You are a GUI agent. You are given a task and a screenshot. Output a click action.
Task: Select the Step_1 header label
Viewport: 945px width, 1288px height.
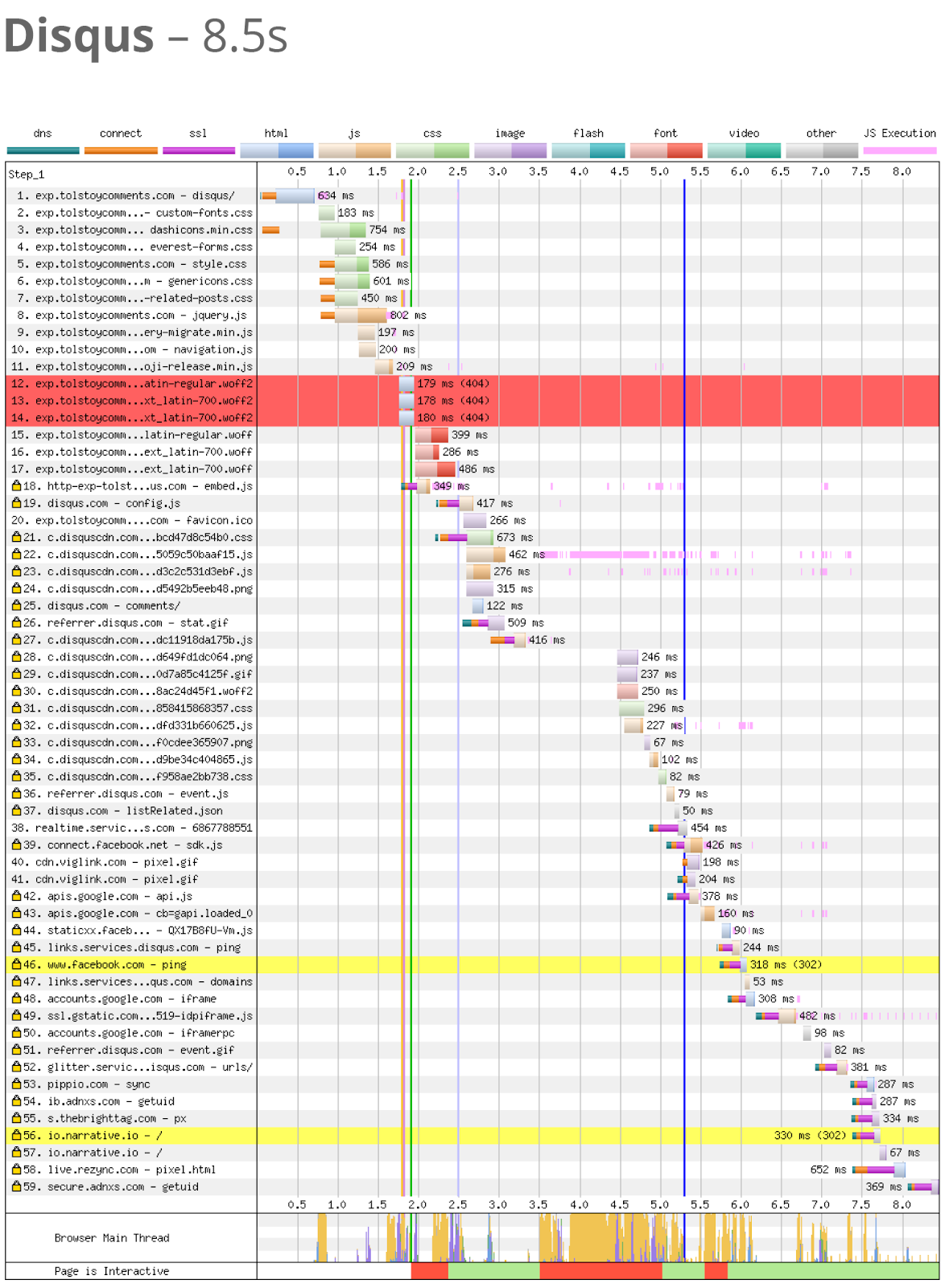tap(27, 174)
